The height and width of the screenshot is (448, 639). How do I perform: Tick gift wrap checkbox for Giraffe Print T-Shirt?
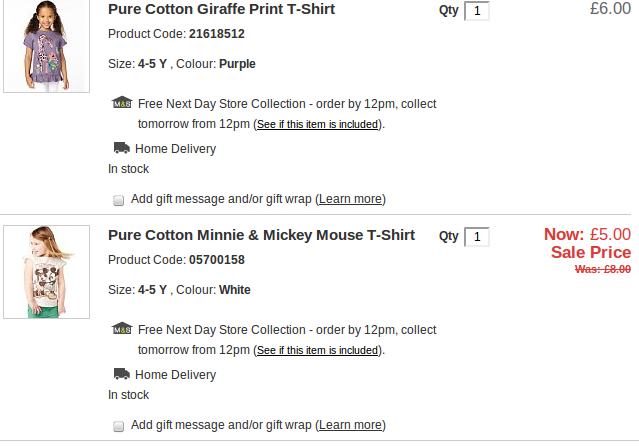119,200
